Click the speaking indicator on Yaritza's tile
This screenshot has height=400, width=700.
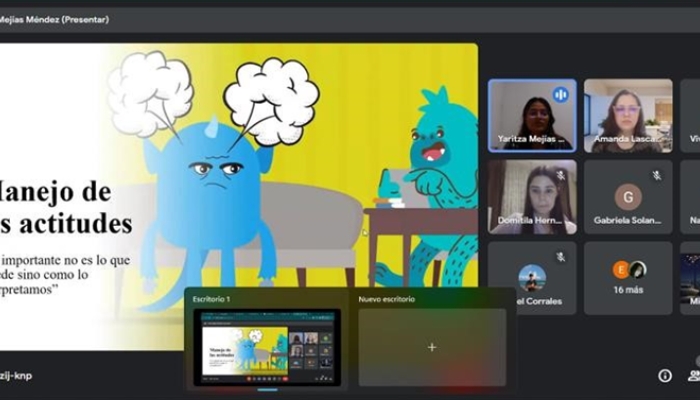[x=560, y=94]
